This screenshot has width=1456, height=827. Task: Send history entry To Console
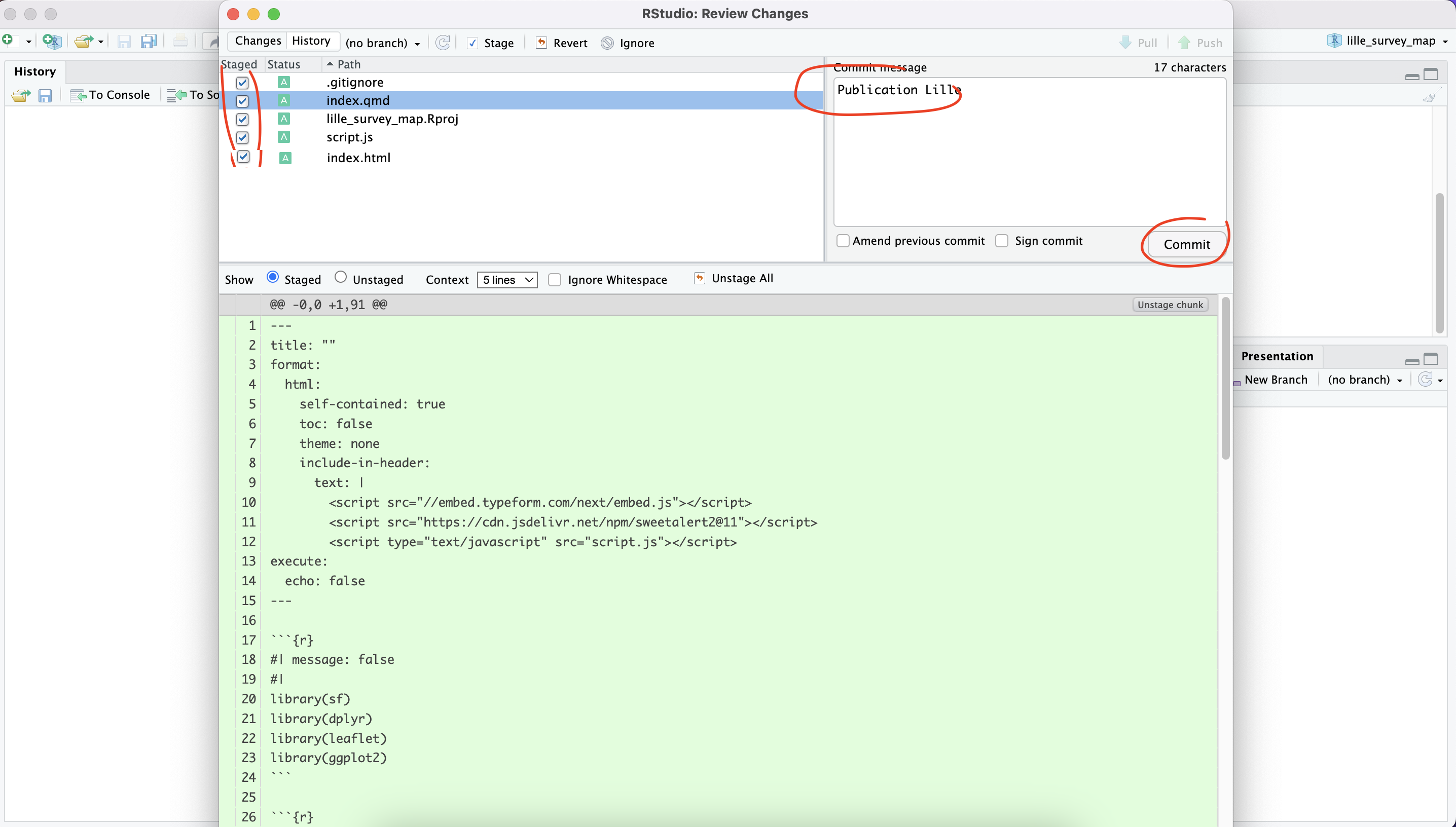pyautogui.click(x=110, y=95)
